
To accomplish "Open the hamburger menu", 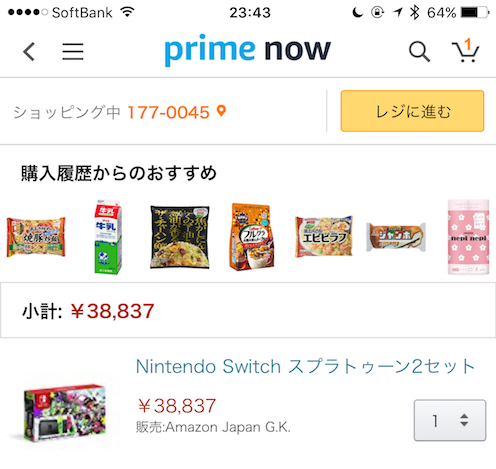I will tap(73, 52).
